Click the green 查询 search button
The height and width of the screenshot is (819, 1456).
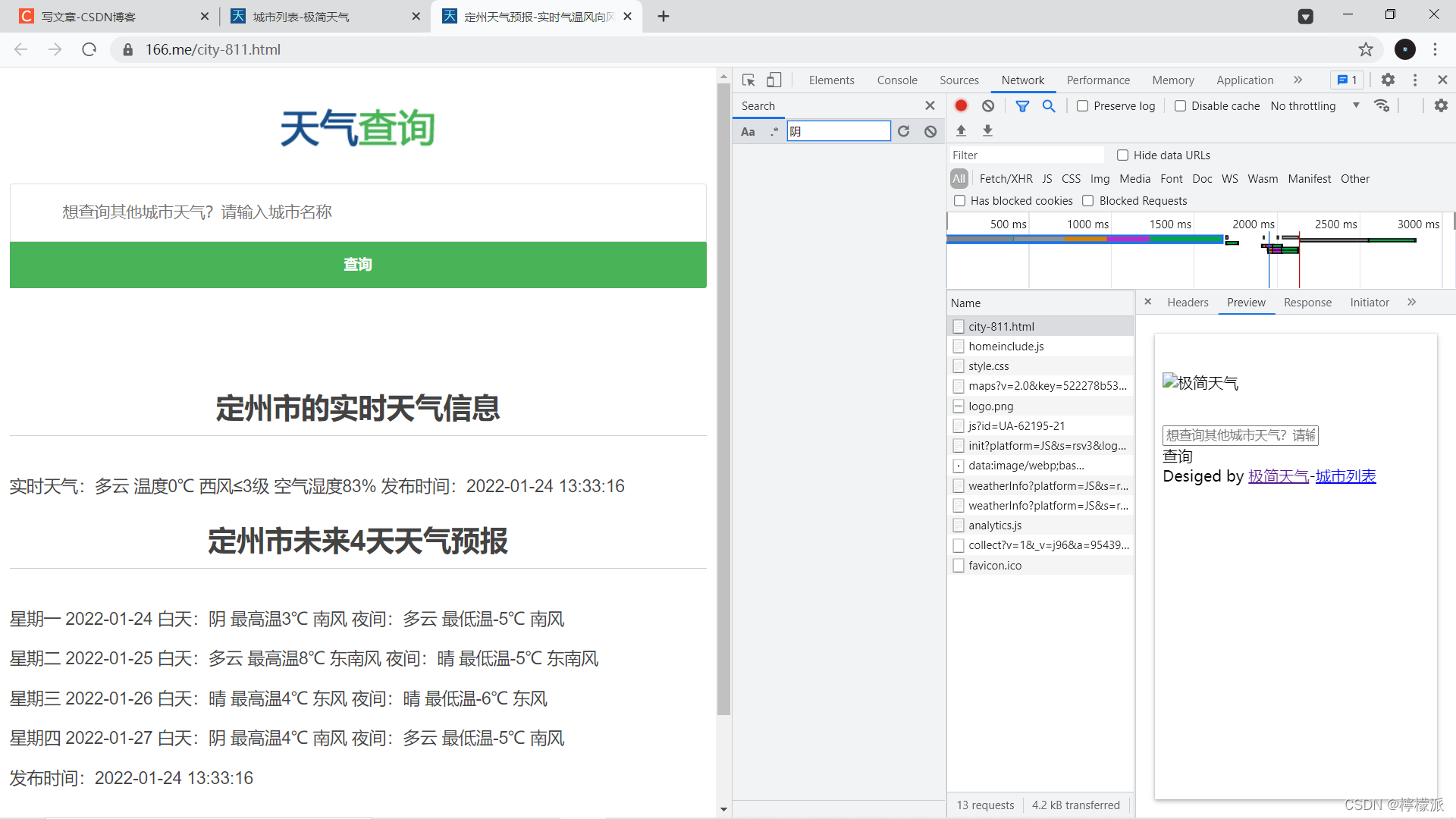[x=358, y=265]
